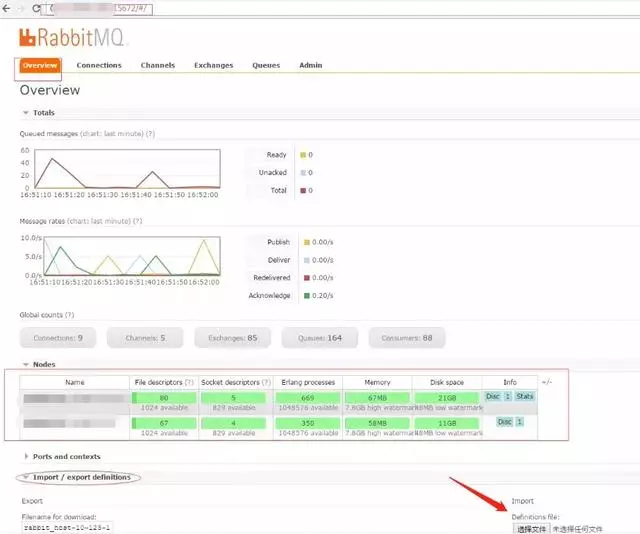Click the Disk space column header
The image size is (640, 534).
447,383
